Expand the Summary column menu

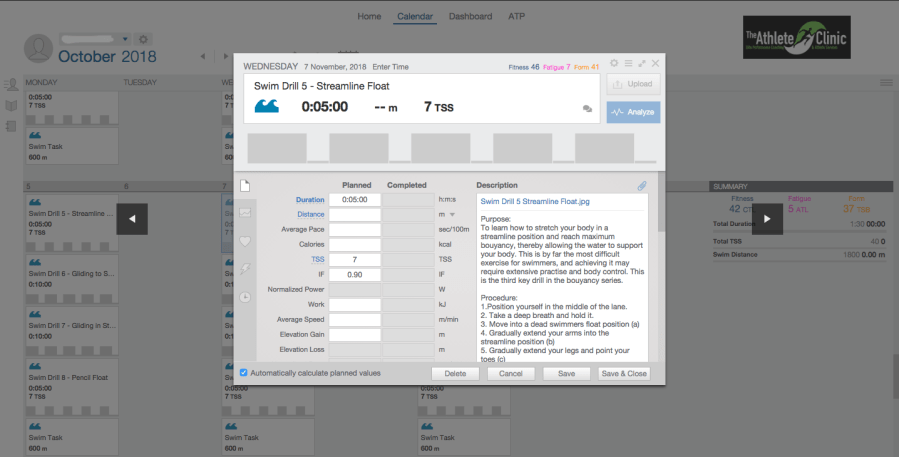[x=885, y=81]
